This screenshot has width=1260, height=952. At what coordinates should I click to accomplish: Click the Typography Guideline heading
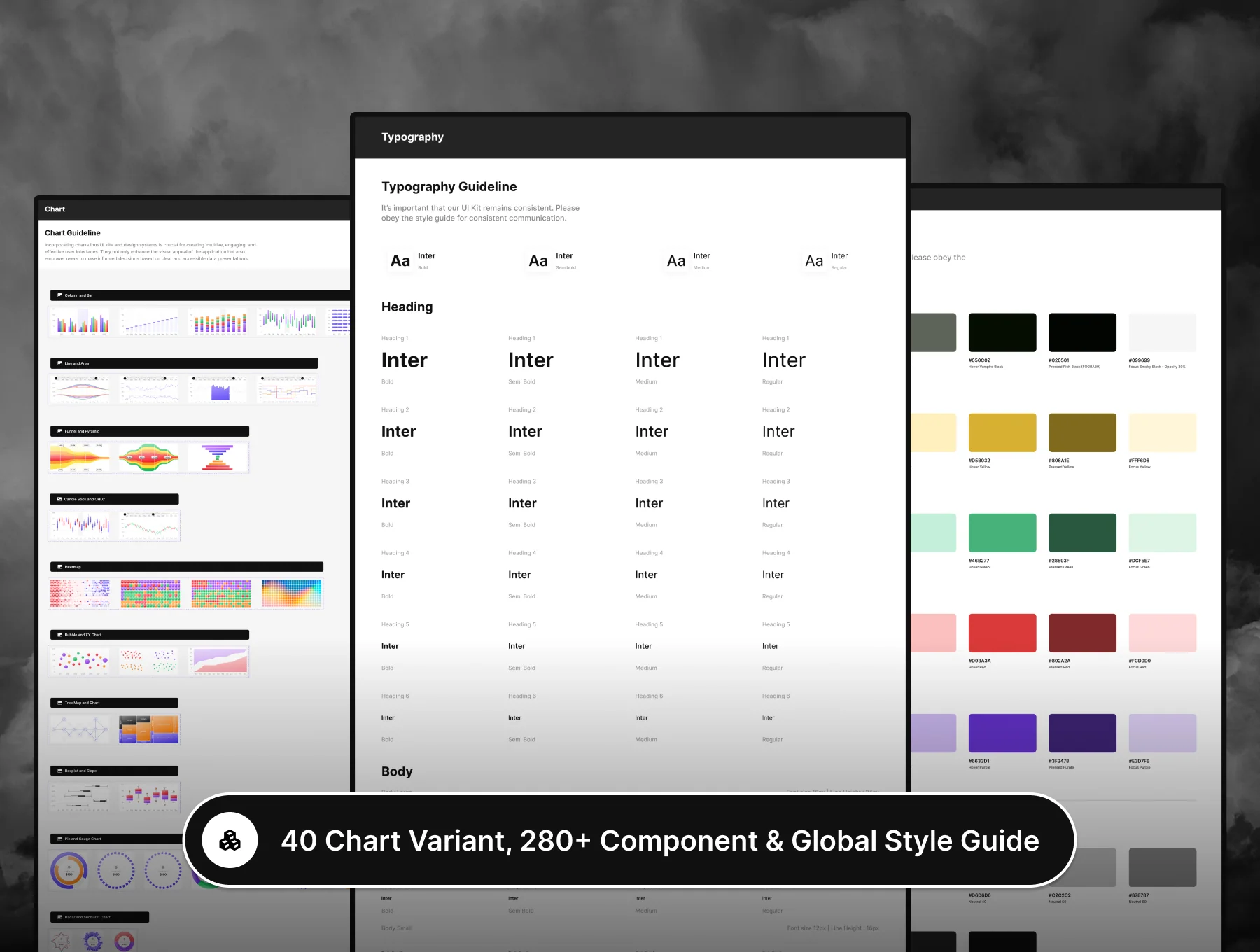click(x=449, y=187)
